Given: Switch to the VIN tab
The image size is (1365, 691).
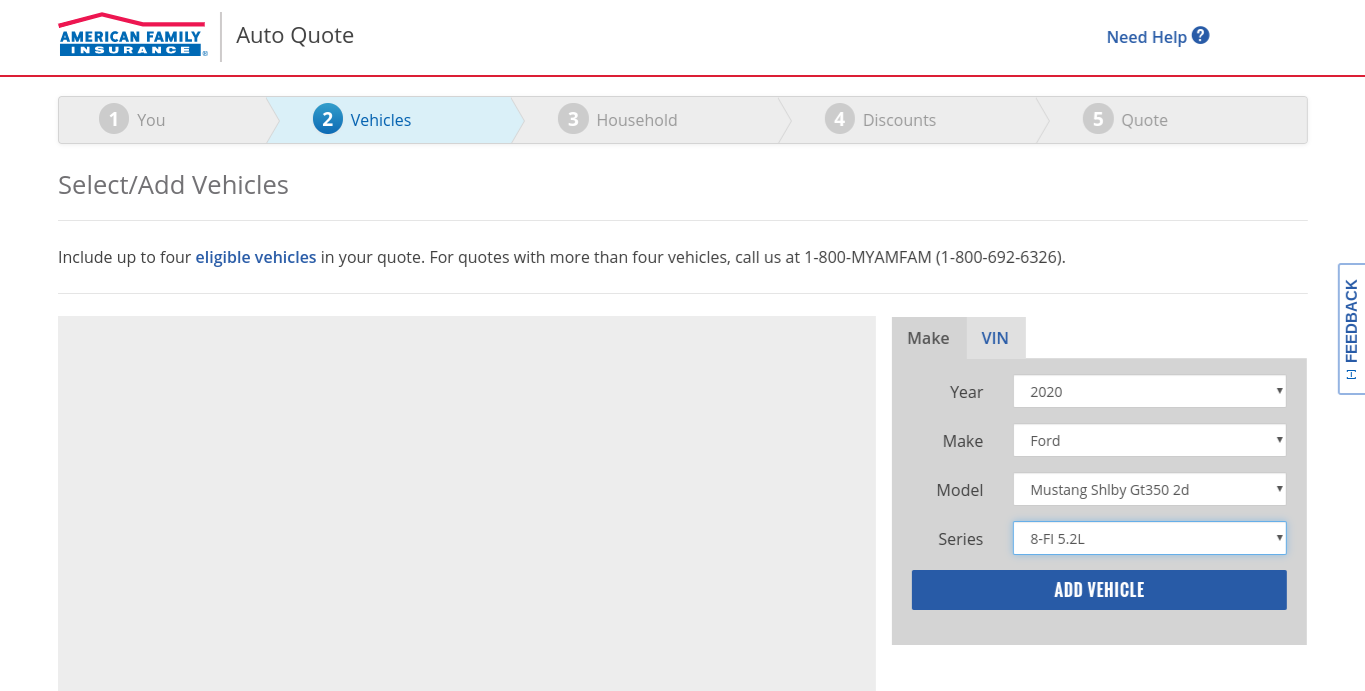Looking at the screenshot, I should pyautogui.click(x=995, y=338).
